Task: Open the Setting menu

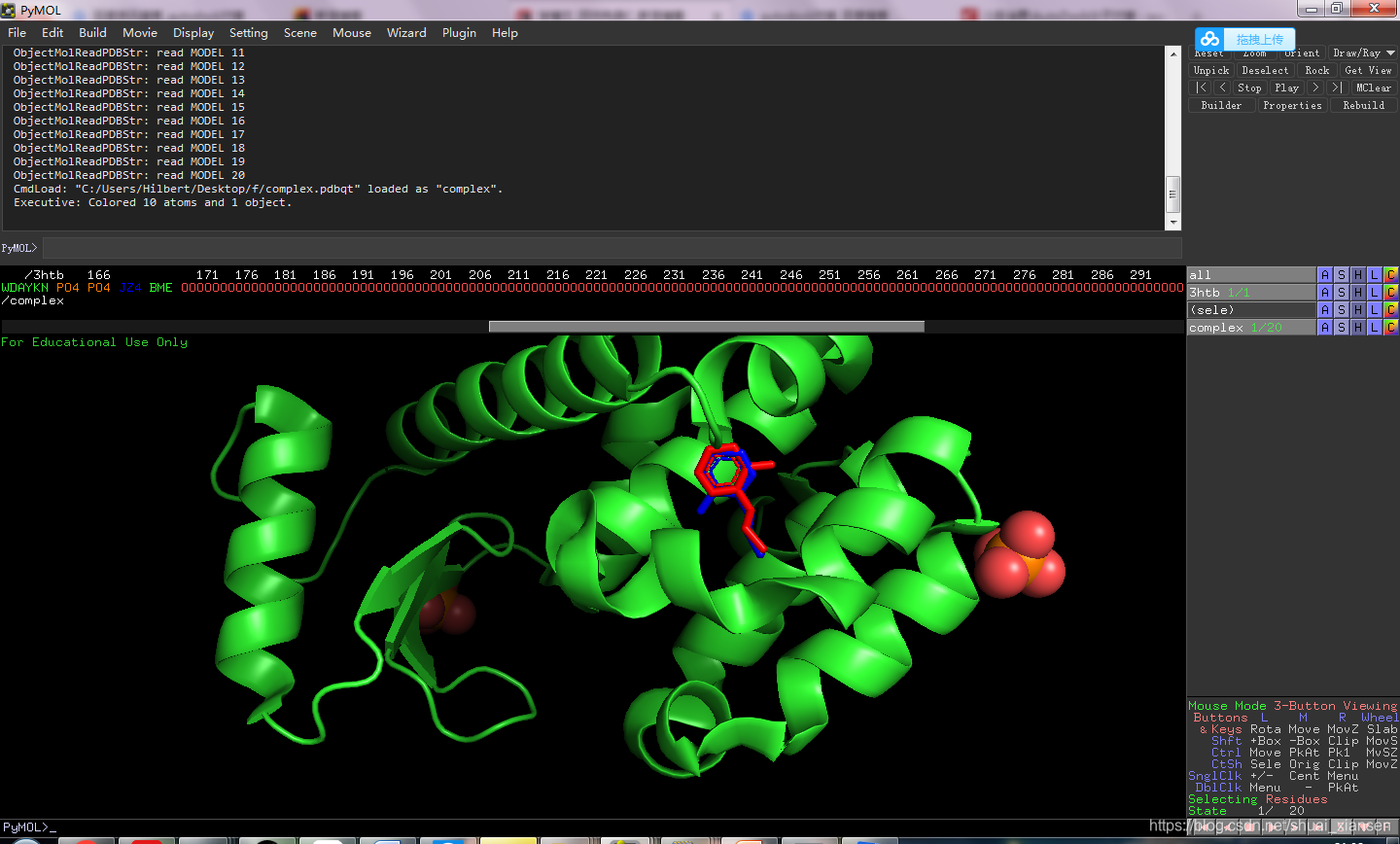Action: point(249,32)
